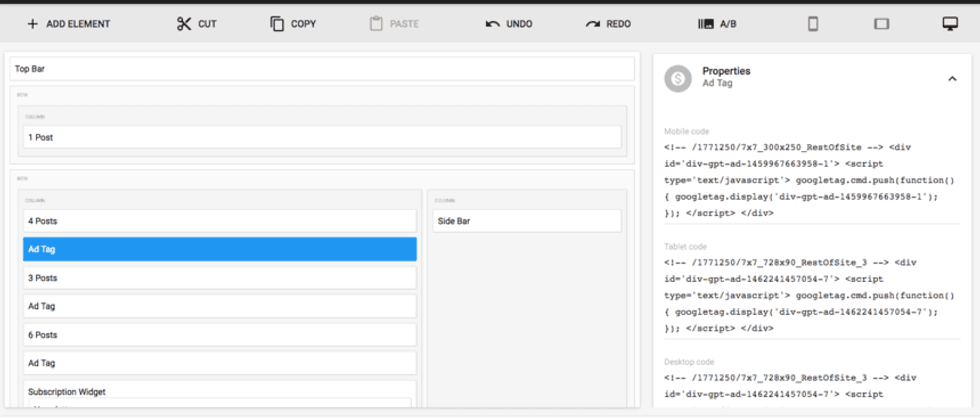Click inside the Mobile code field

coord(811,181)
